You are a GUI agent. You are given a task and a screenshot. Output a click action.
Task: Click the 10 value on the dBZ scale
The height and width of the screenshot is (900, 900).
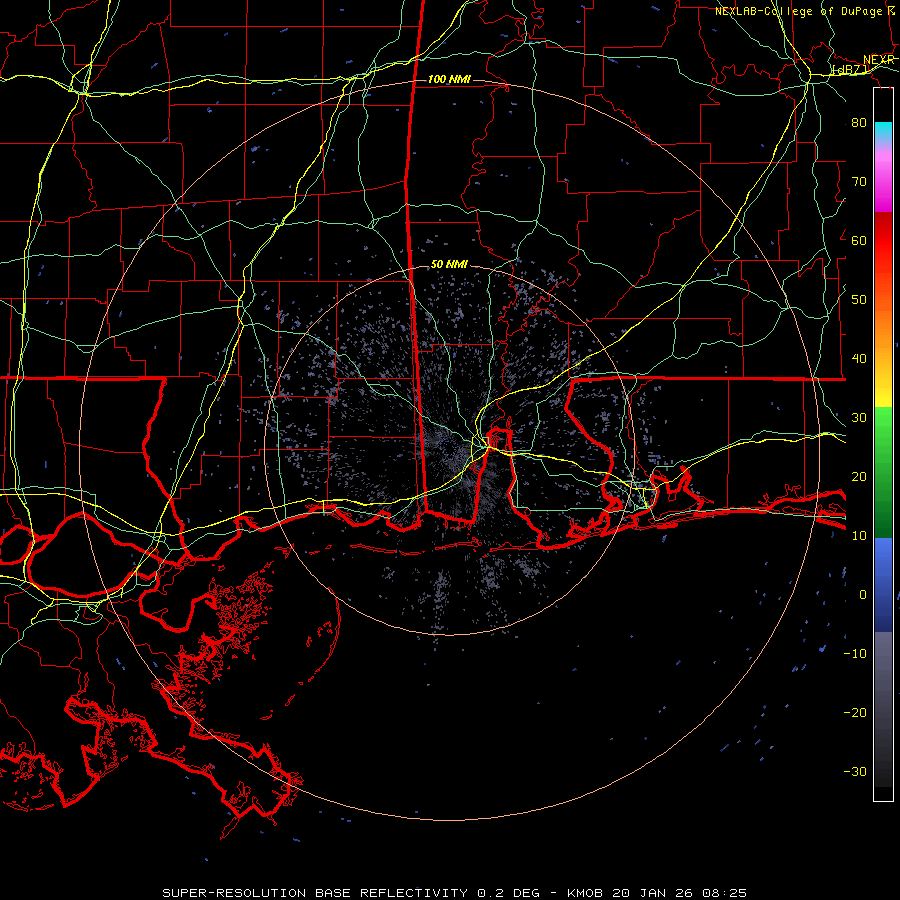point(859,536)
